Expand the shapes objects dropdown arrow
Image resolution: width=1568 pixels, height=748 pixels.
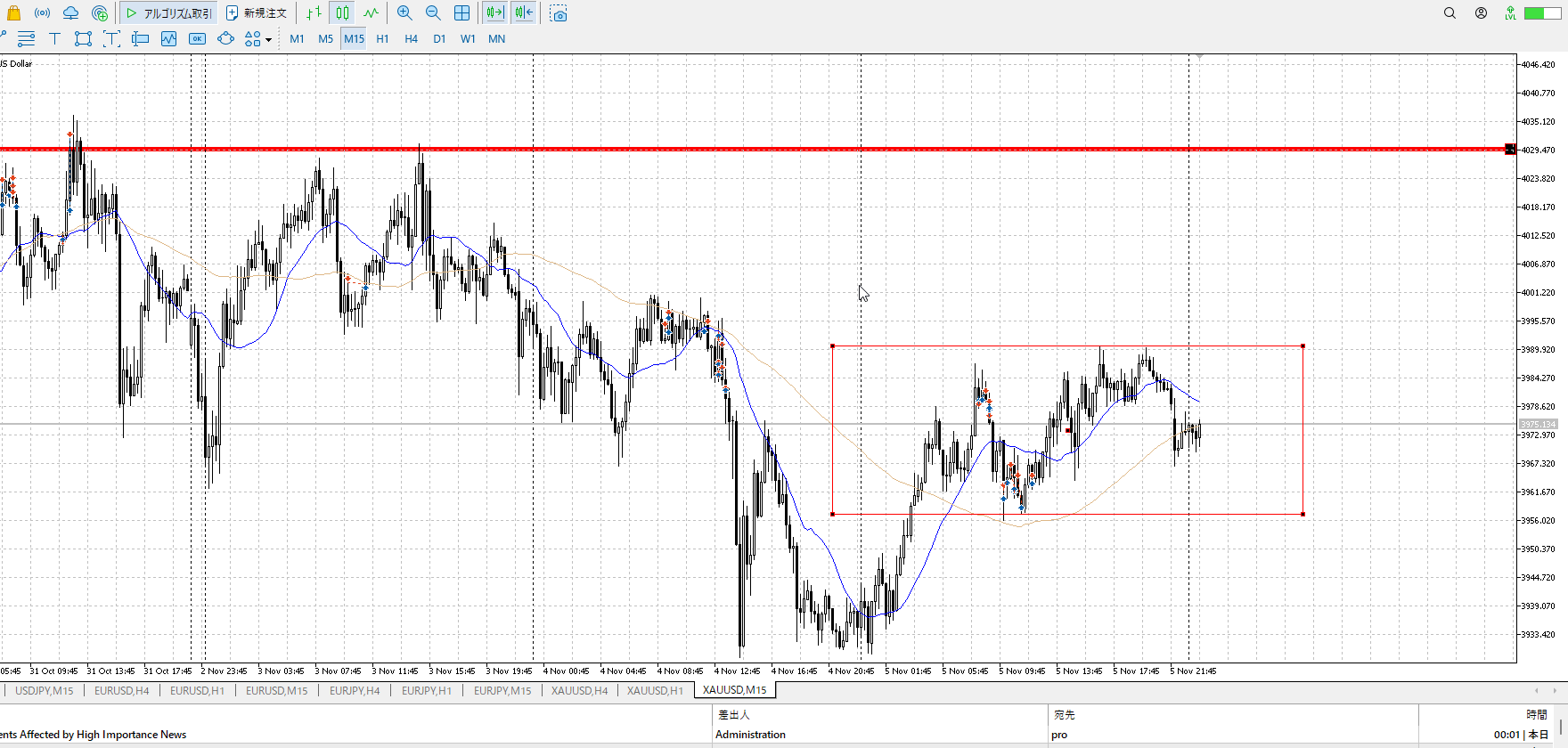click(268, 39)
